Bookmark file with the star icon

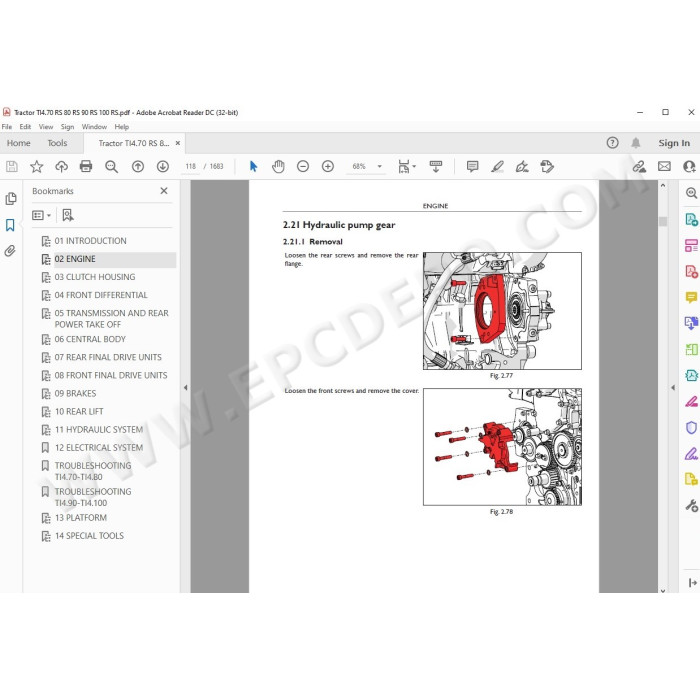[37, 167]
